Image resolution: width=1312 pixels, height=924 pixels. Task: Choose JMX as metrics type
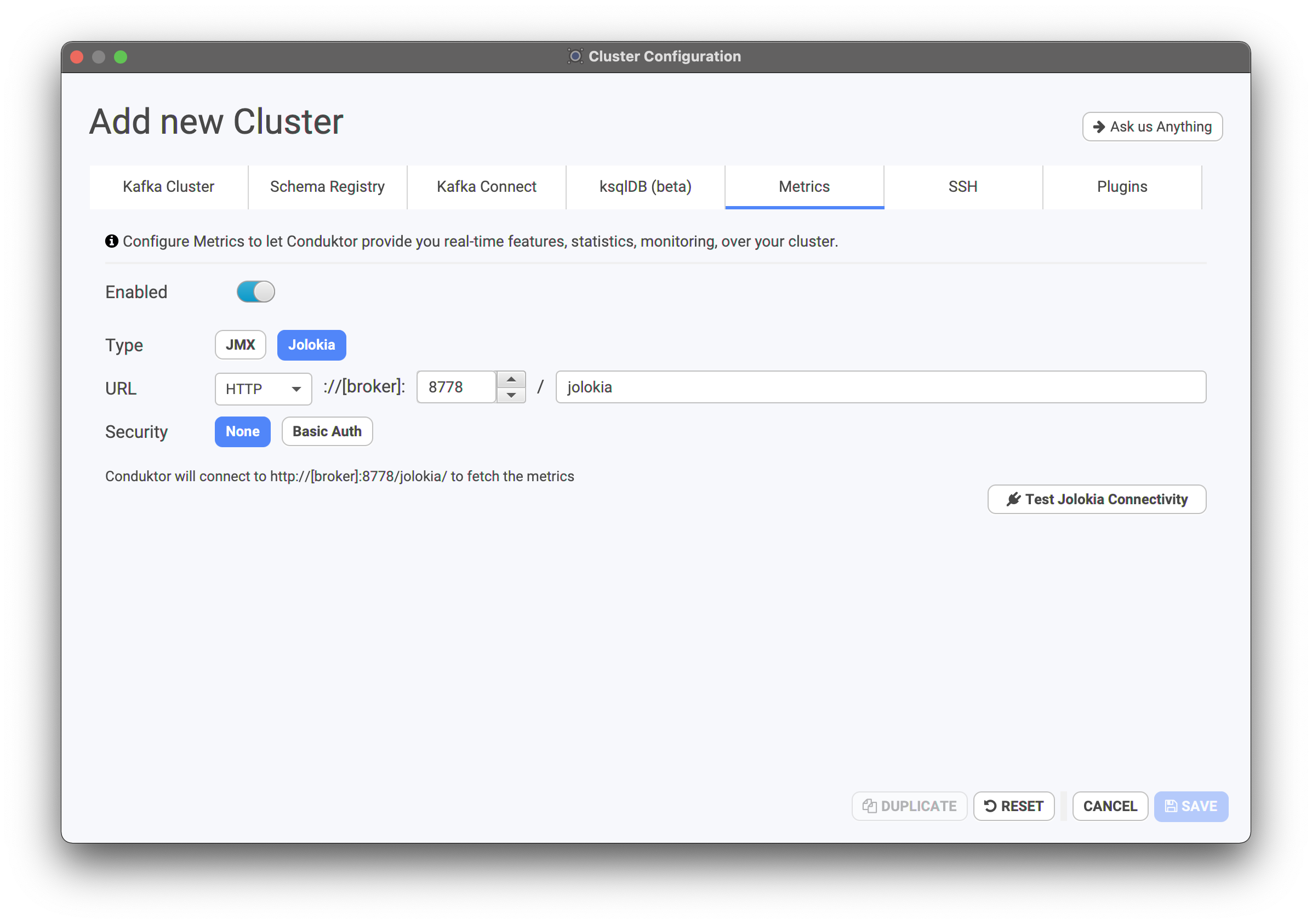(x=240, y=345)
